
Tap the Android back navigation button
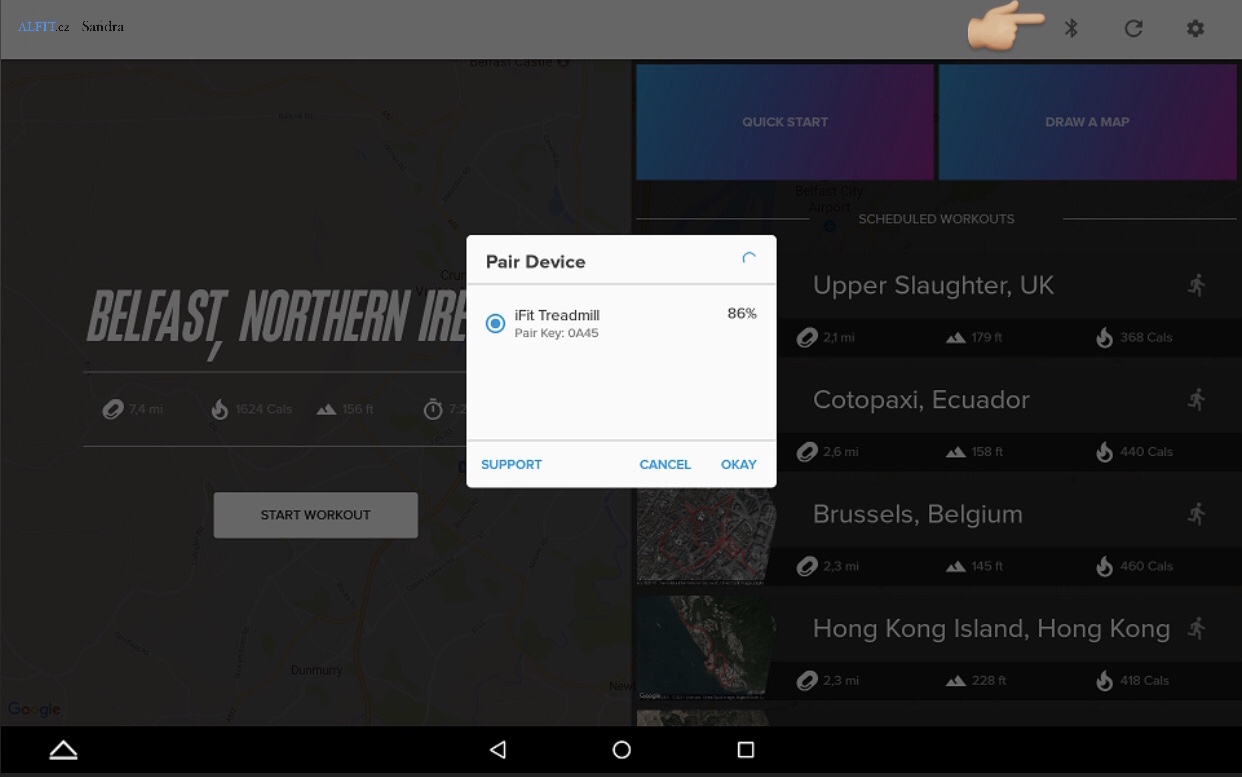pos(498,749)
